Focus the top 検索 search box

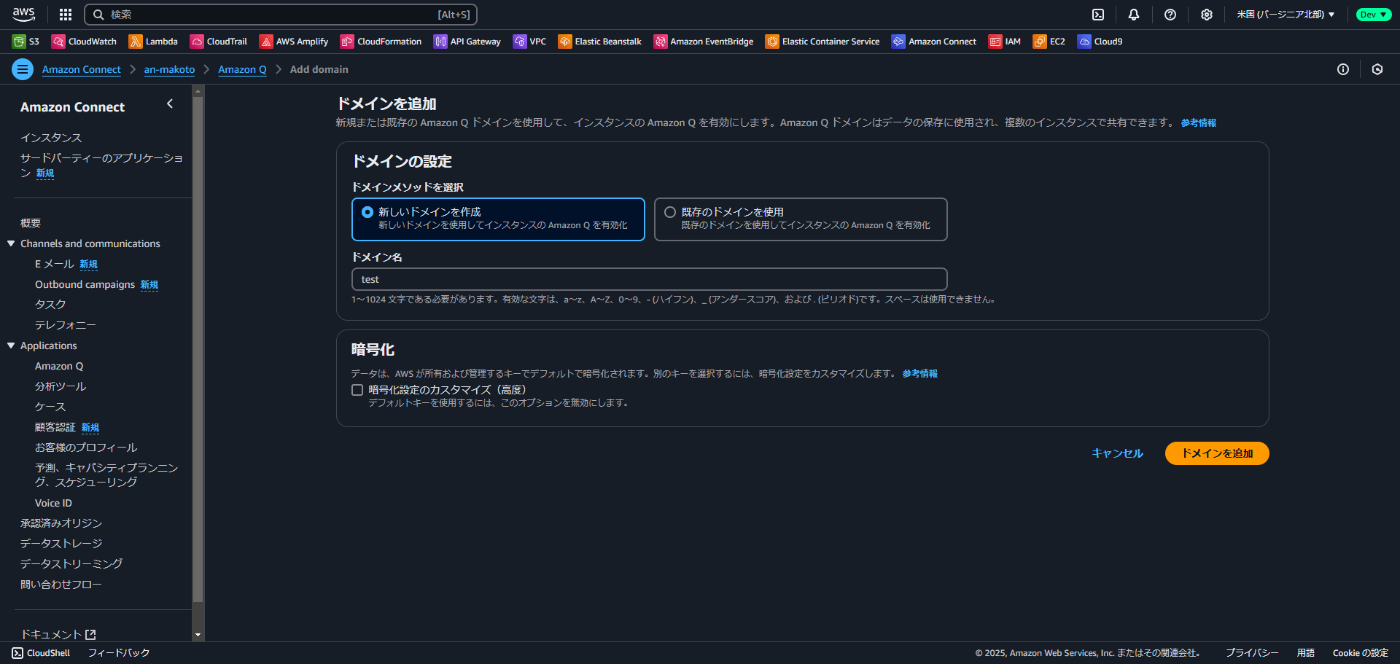pos(281,14)
